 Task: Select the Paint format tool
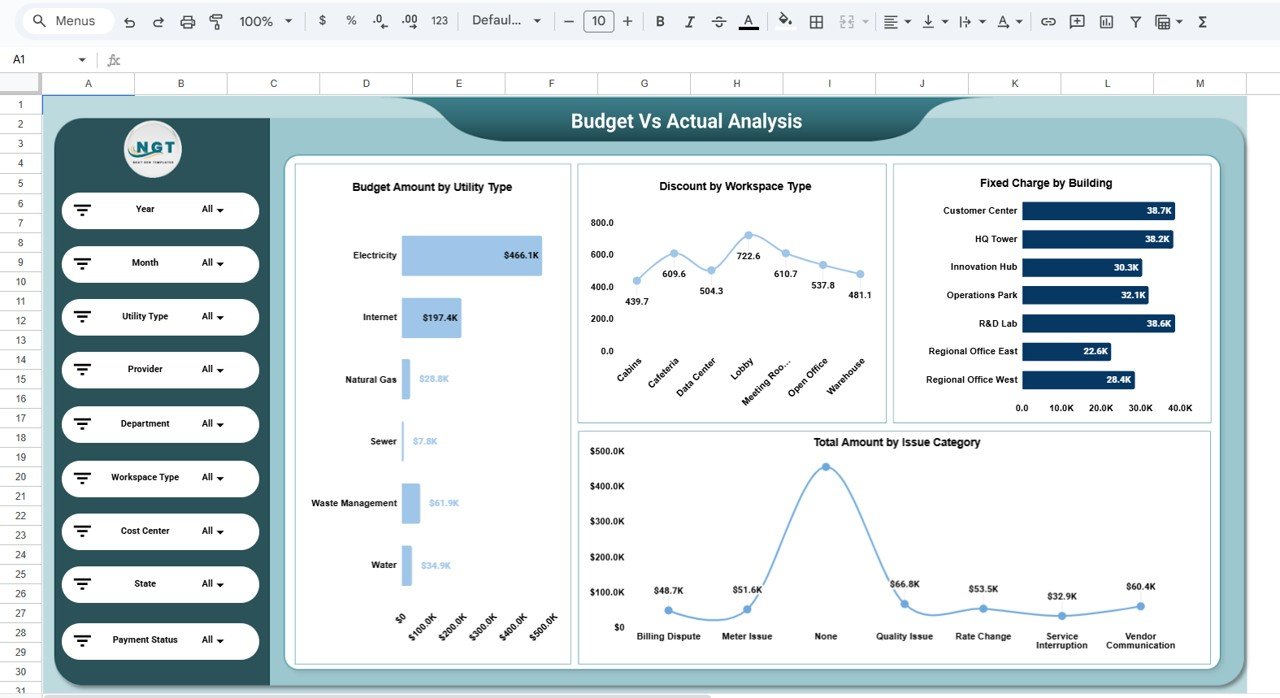[x=216, y=20]
